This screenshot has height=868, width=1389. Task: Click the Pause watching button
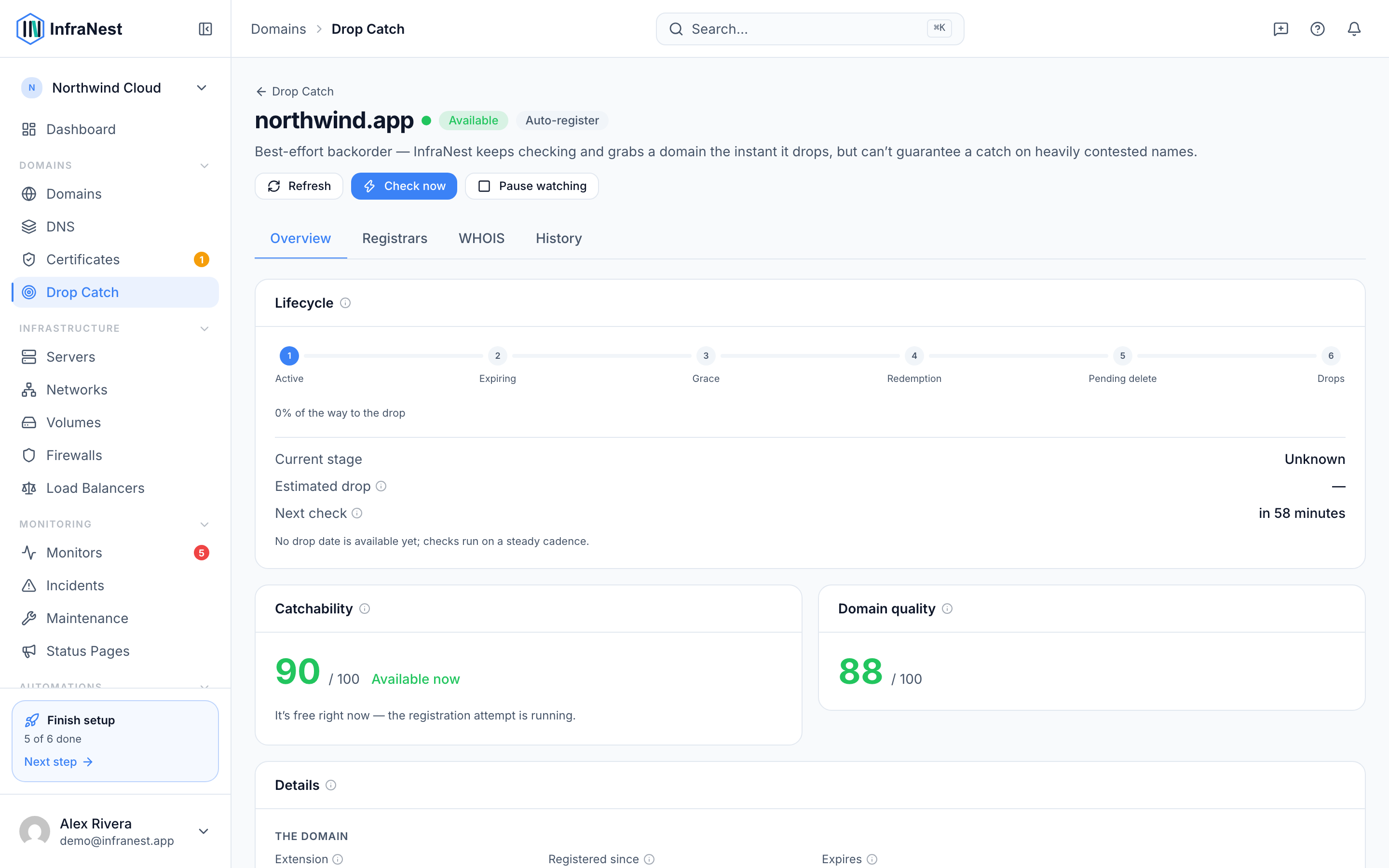click(531, 186)
